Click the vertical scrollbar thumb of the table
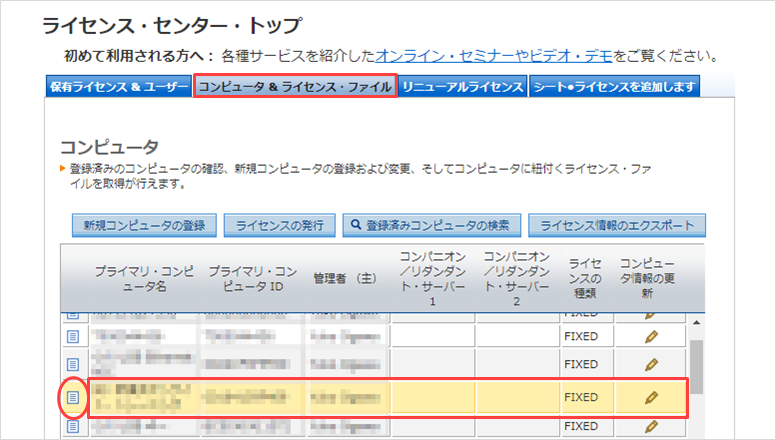This screenshot has height=440, width=776. pos(696,367)
